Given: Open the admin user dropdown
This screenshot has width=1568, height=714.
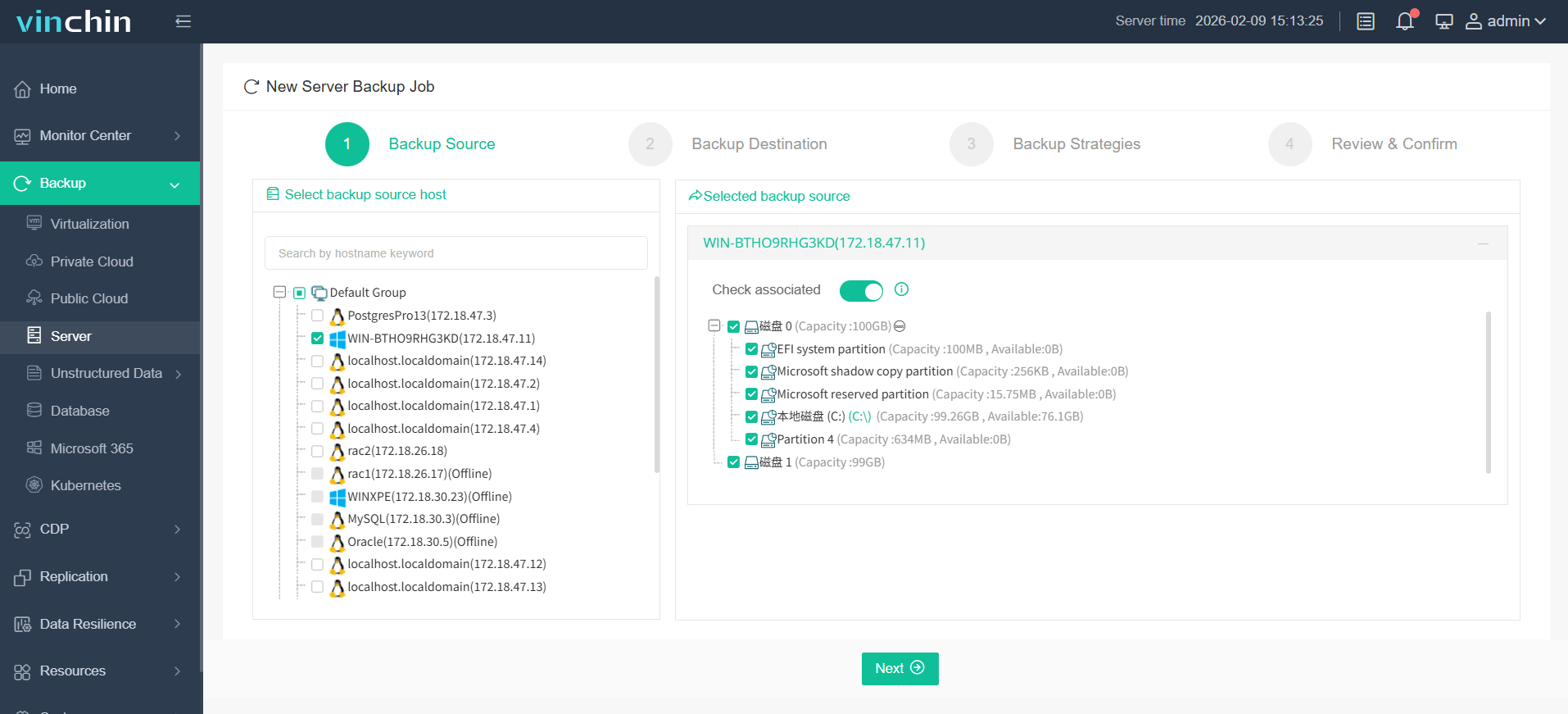Looking at the screenshot, I should point(1506,21).
